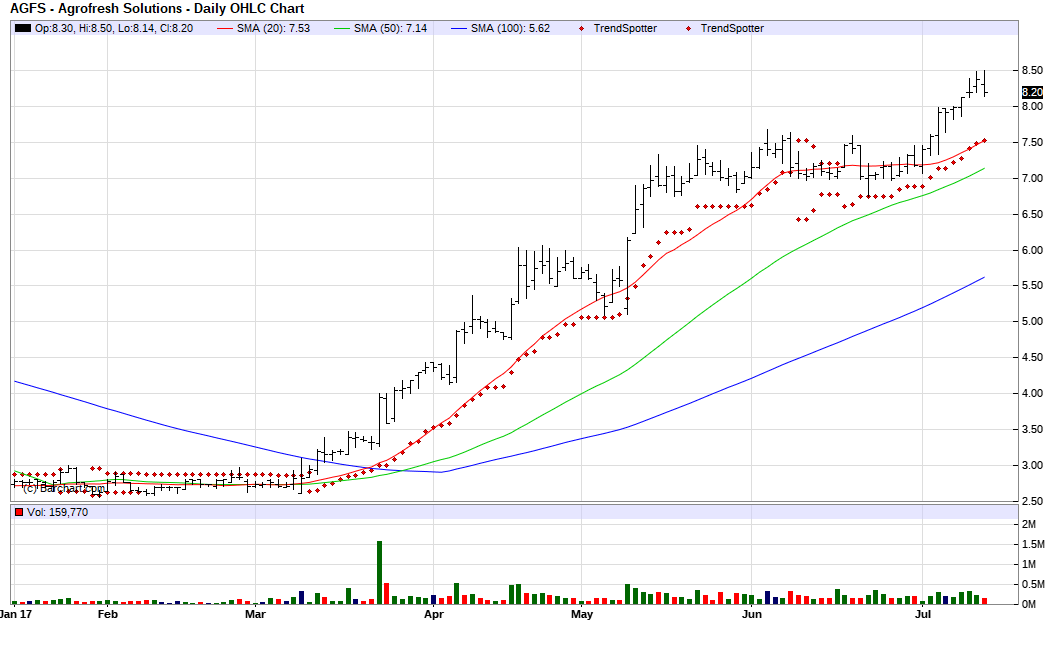
Task: Click the 2.50 price axis label
Action: tap(1032, 501)
